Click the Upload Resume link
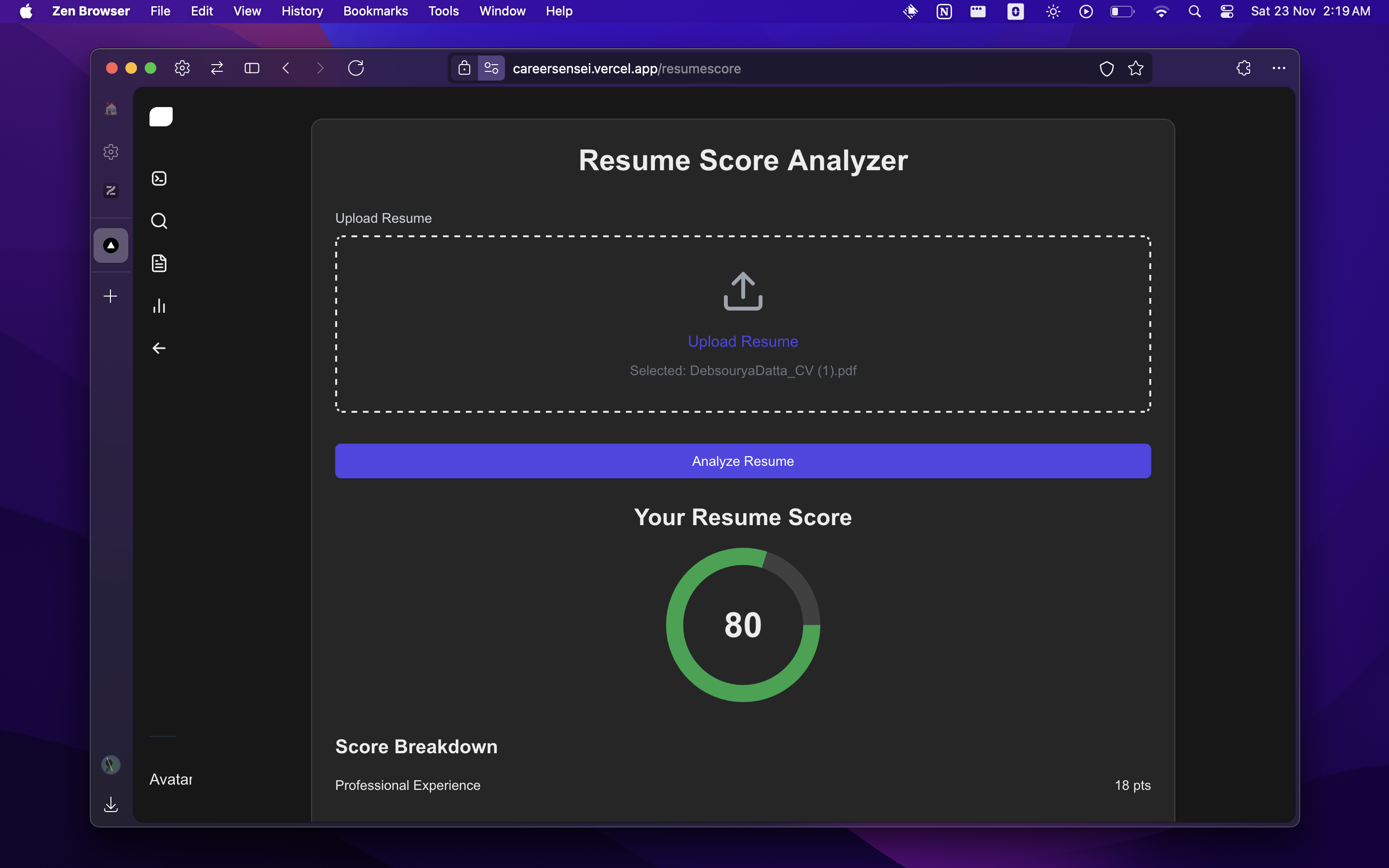The image size is (1389, 868). coord(743,341)
